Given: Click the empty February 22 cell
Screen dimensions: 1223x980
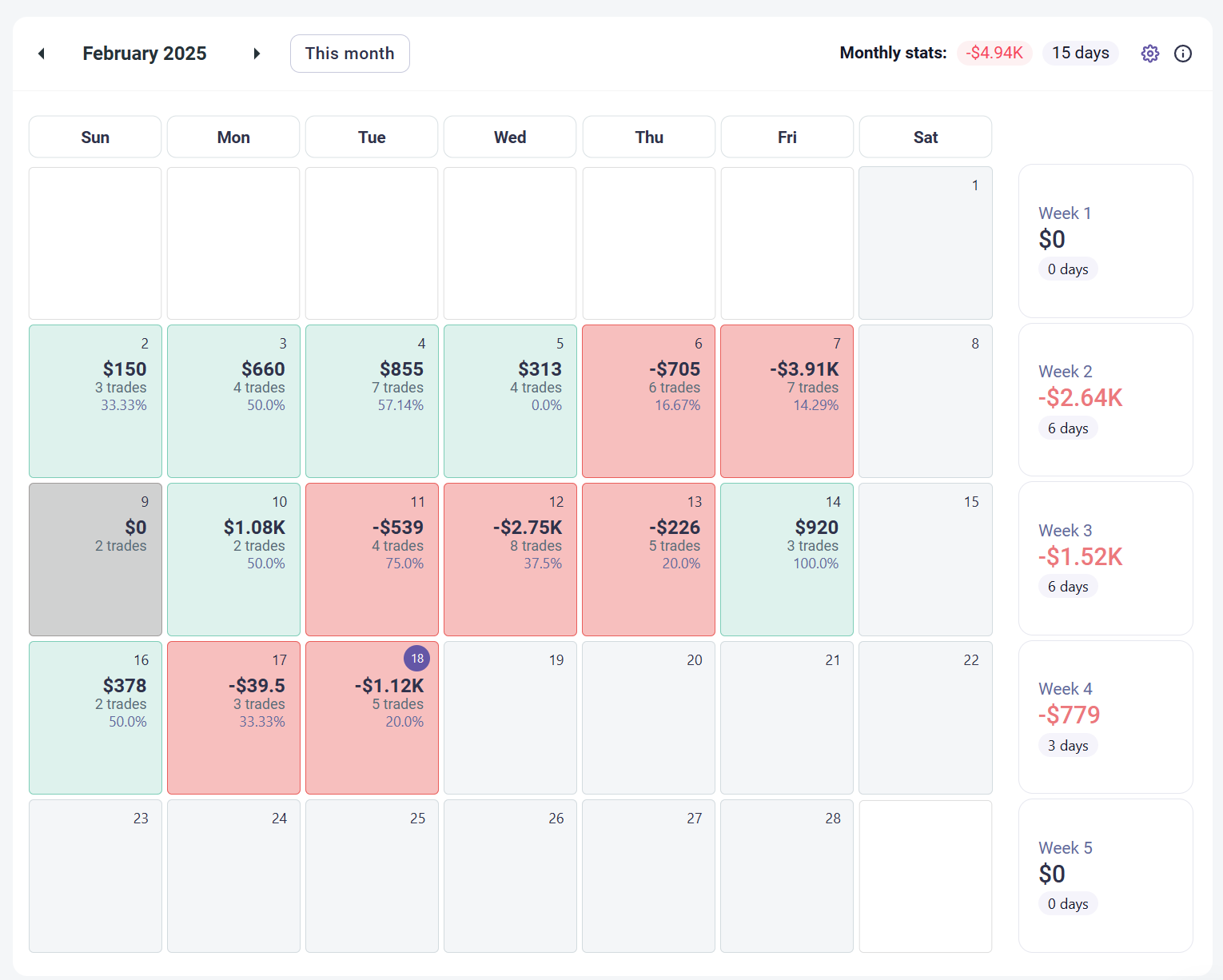Looking at the screenshot, I should pyautogui.click(x=925, y=717).
